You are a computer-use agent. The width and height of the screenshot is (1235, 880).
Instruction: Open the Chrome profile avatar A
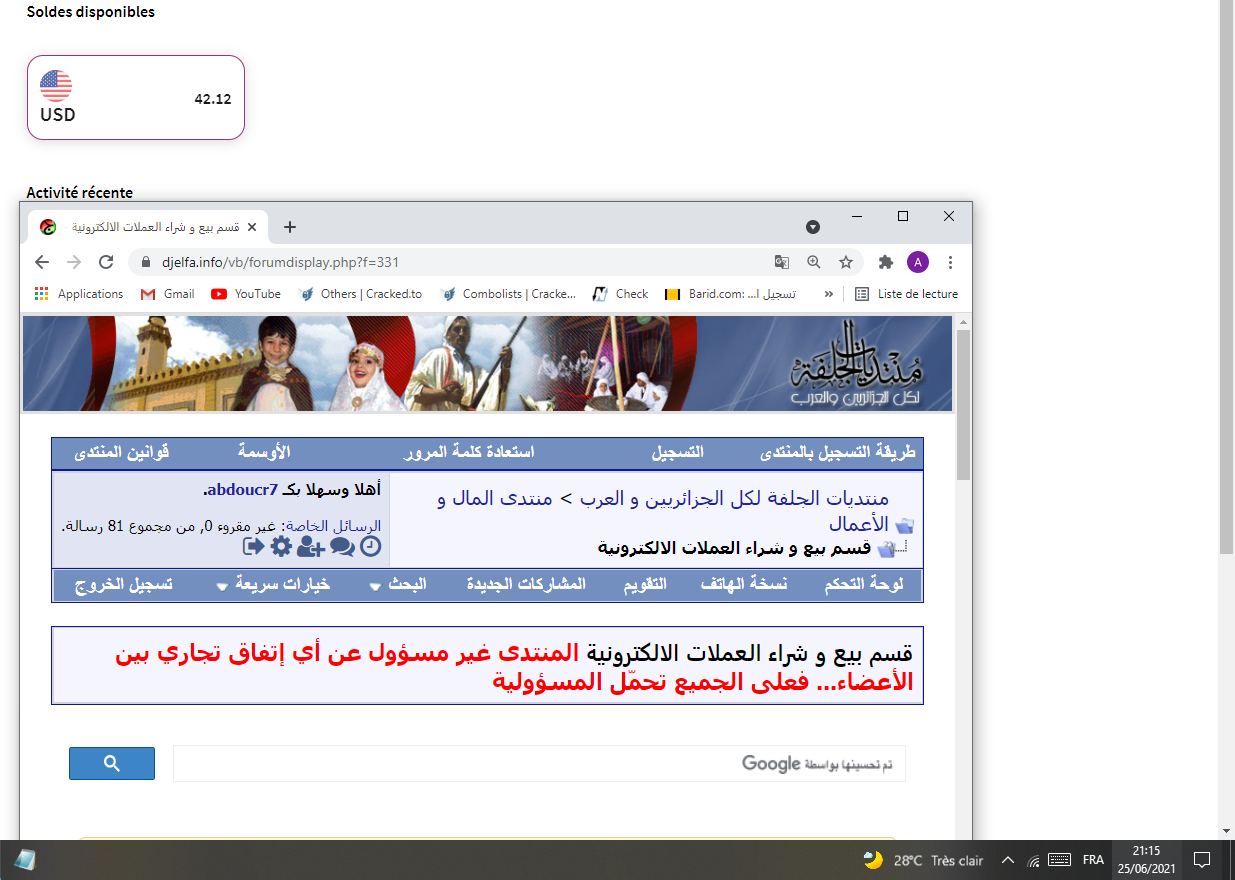tap(918, 262)
